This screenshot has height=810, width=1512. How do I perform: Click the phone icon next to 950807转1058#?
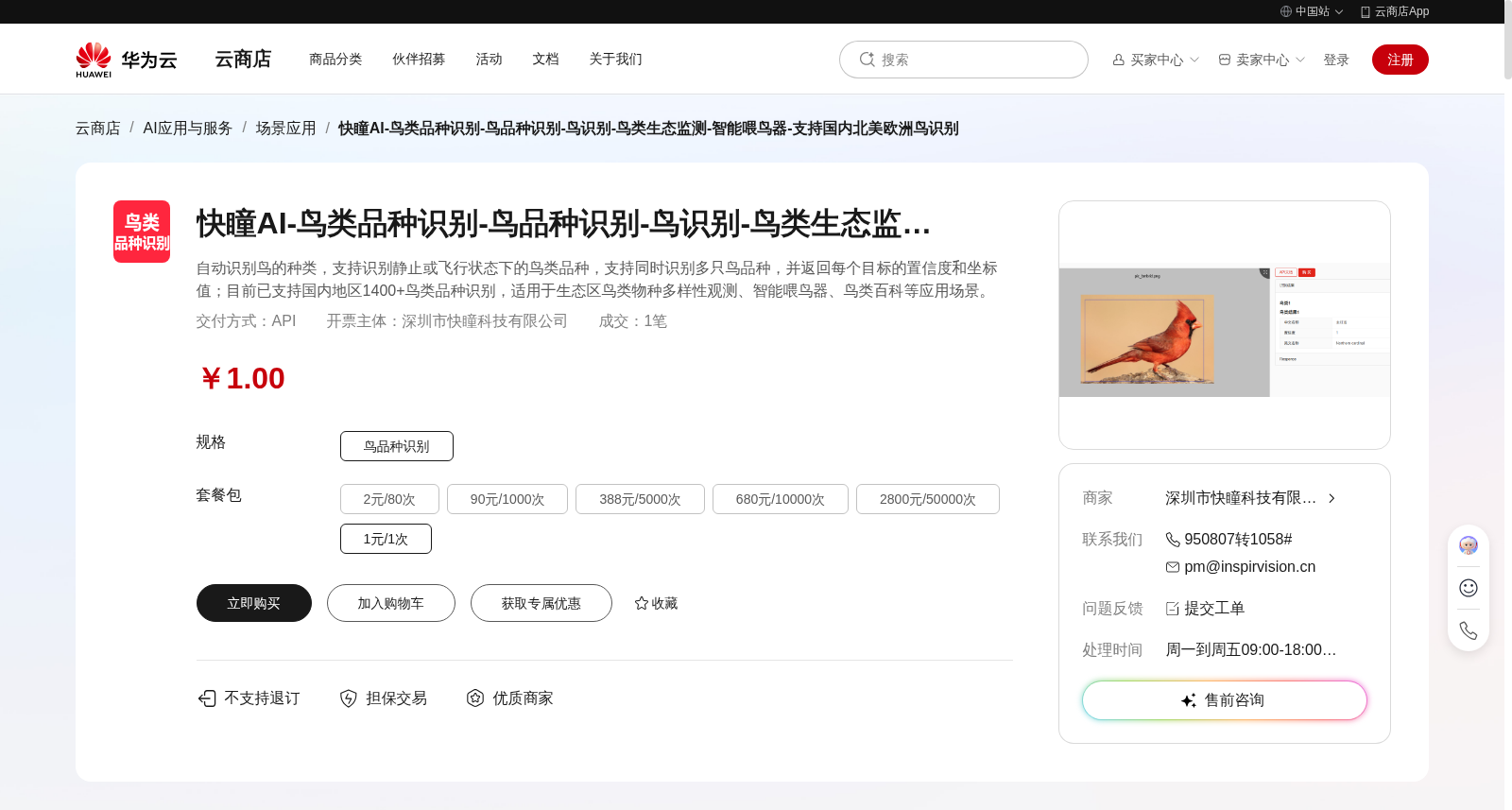tap(1173, 540)
